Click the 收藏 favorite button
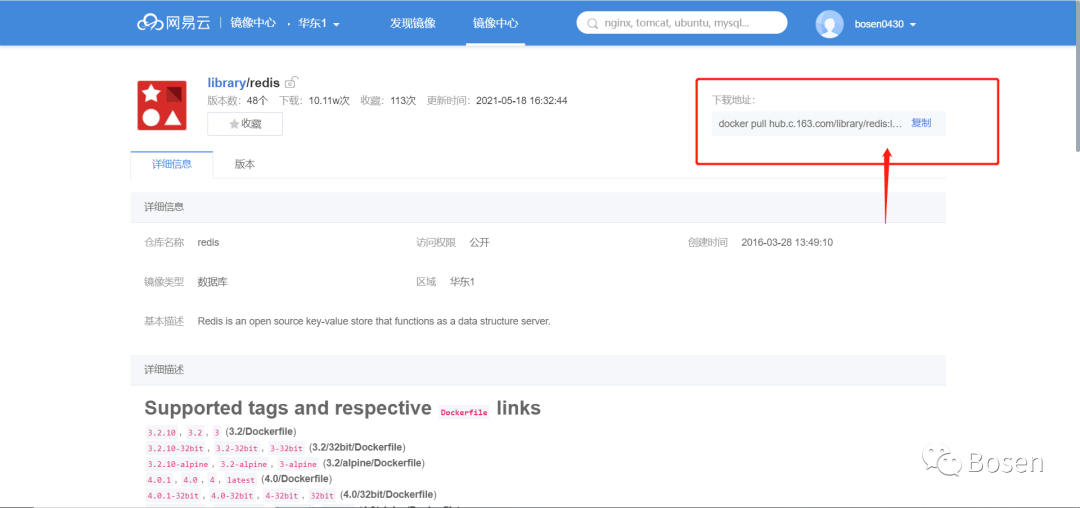 pos(245,124)
